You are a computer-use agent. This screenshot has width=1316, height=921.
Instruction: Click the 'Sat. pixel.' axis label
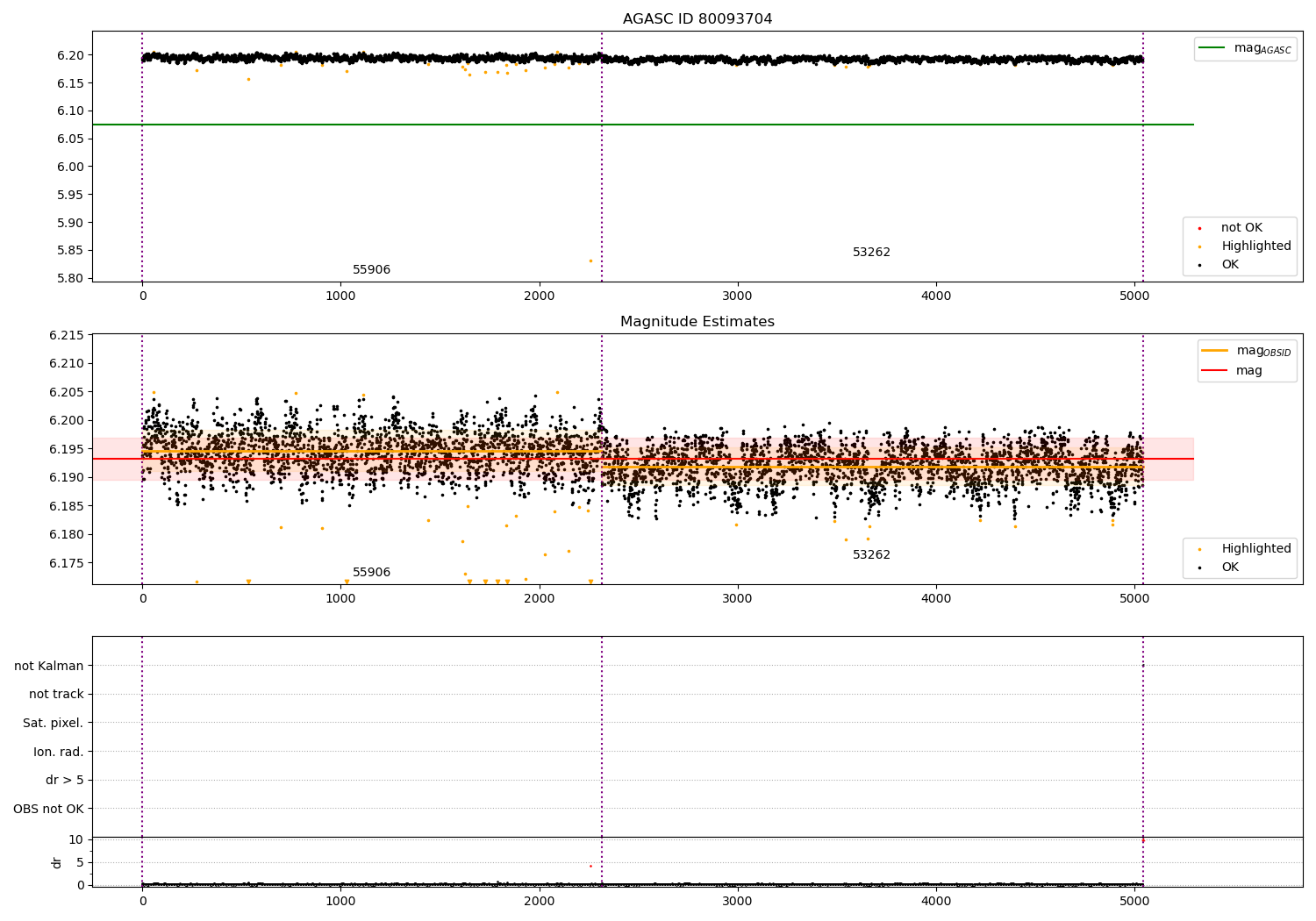(54, 724)
